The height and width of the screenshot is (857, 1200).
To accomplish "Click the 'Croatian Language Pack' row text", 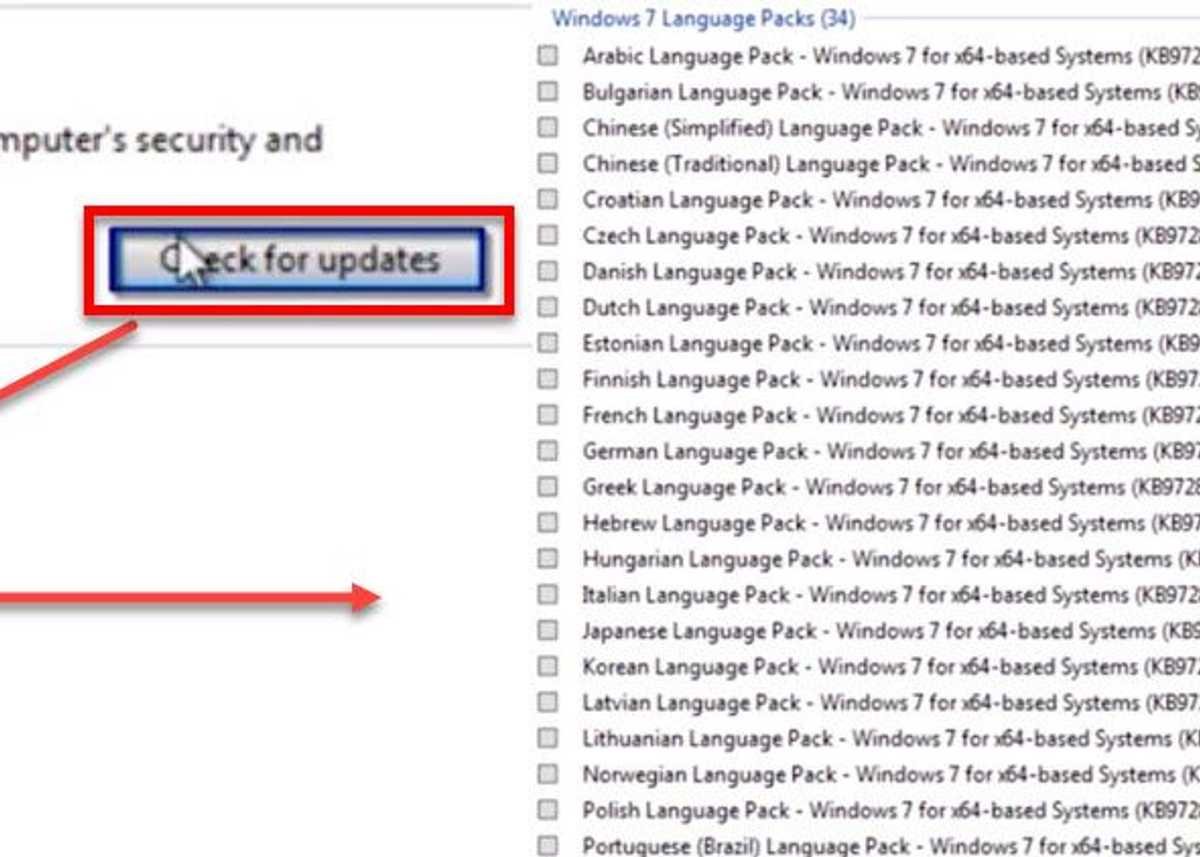I will click(x=891, y=199).
